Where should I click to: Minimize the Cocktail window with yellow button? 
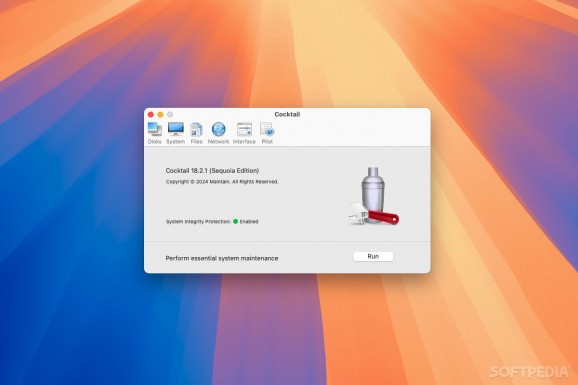[160, 115]
